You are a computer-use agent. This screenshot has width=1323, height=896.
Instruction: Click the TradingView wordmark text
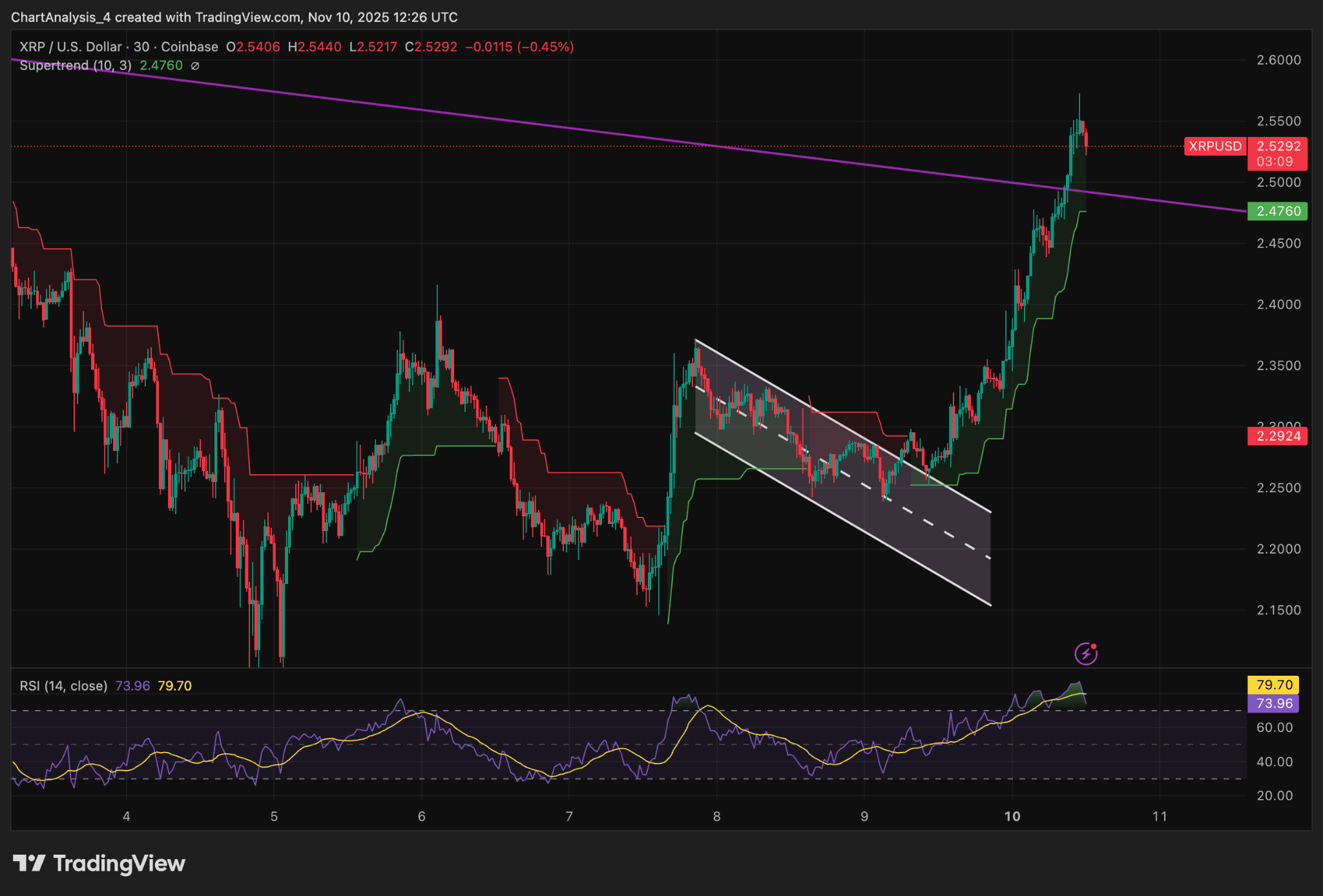pyautogui.click(x=119, y=863)
